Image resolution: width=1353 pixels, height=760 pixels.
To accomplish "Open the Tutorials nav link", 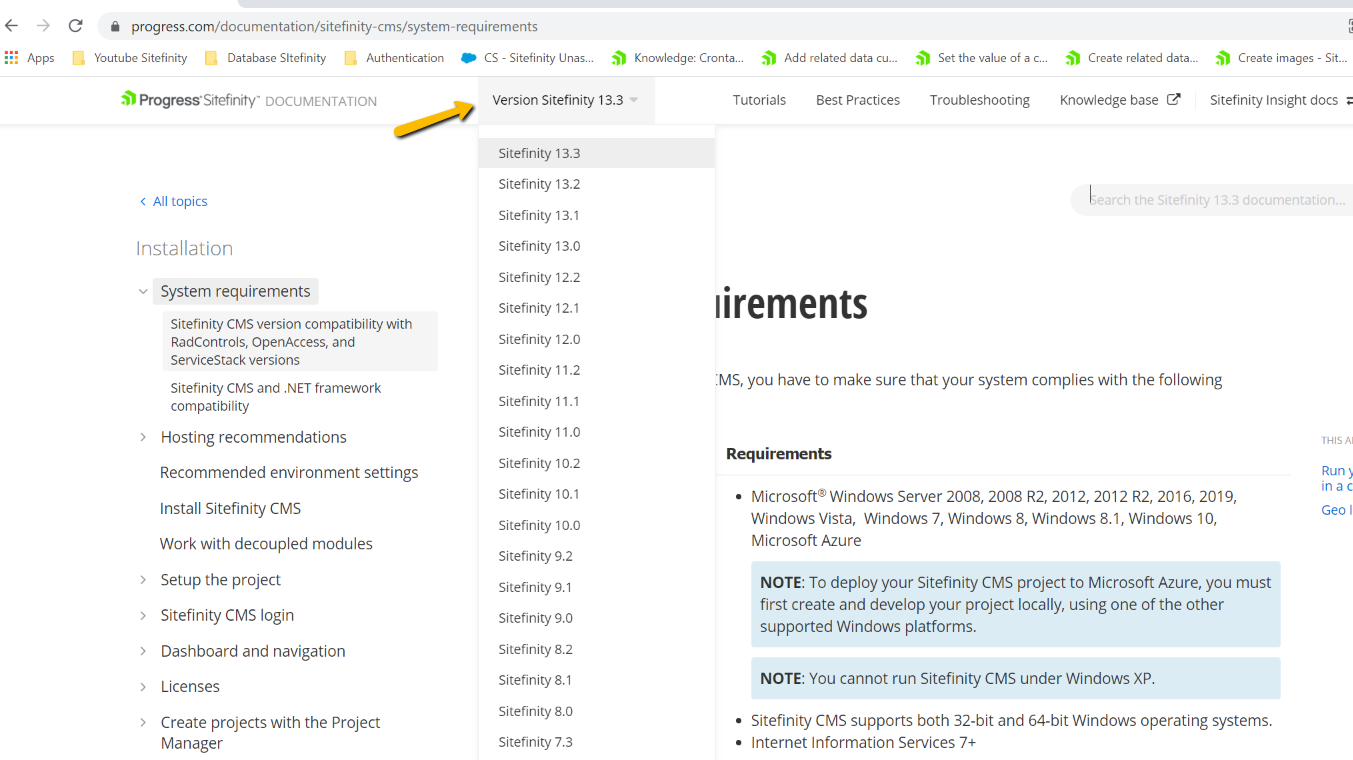I will [759, 100].
